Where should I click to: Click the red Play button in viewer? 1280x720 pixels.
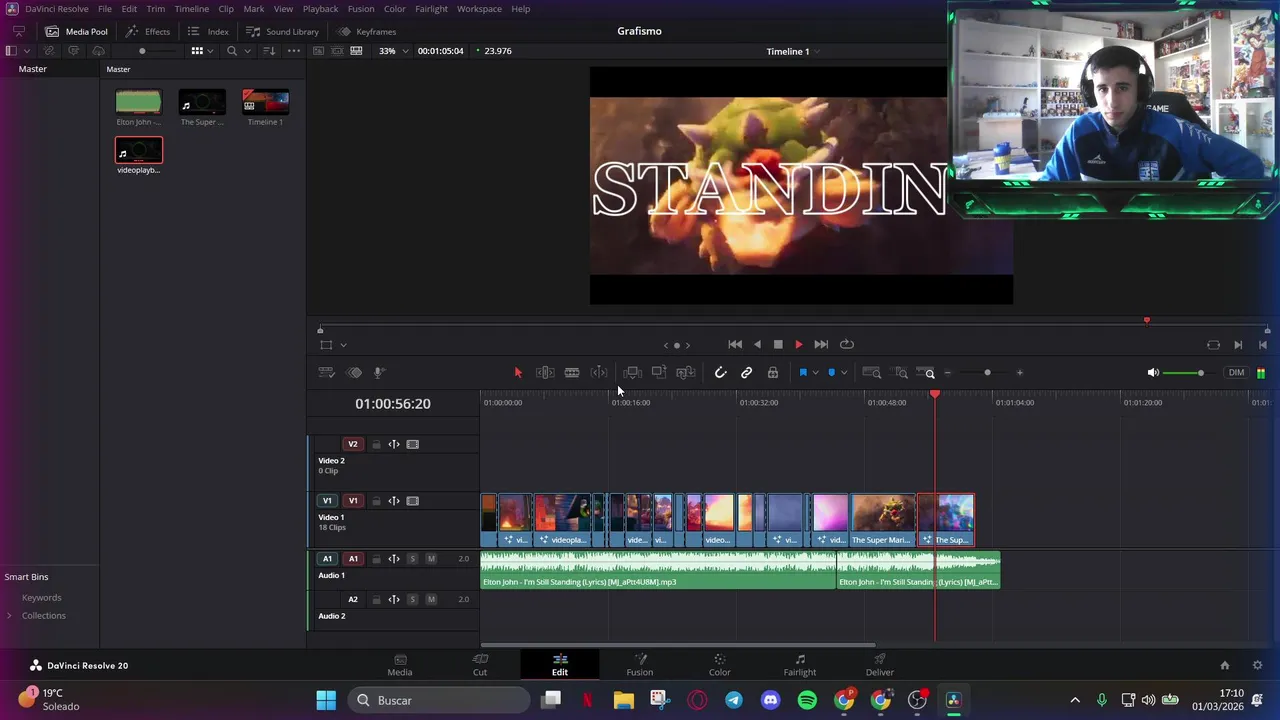798,344
